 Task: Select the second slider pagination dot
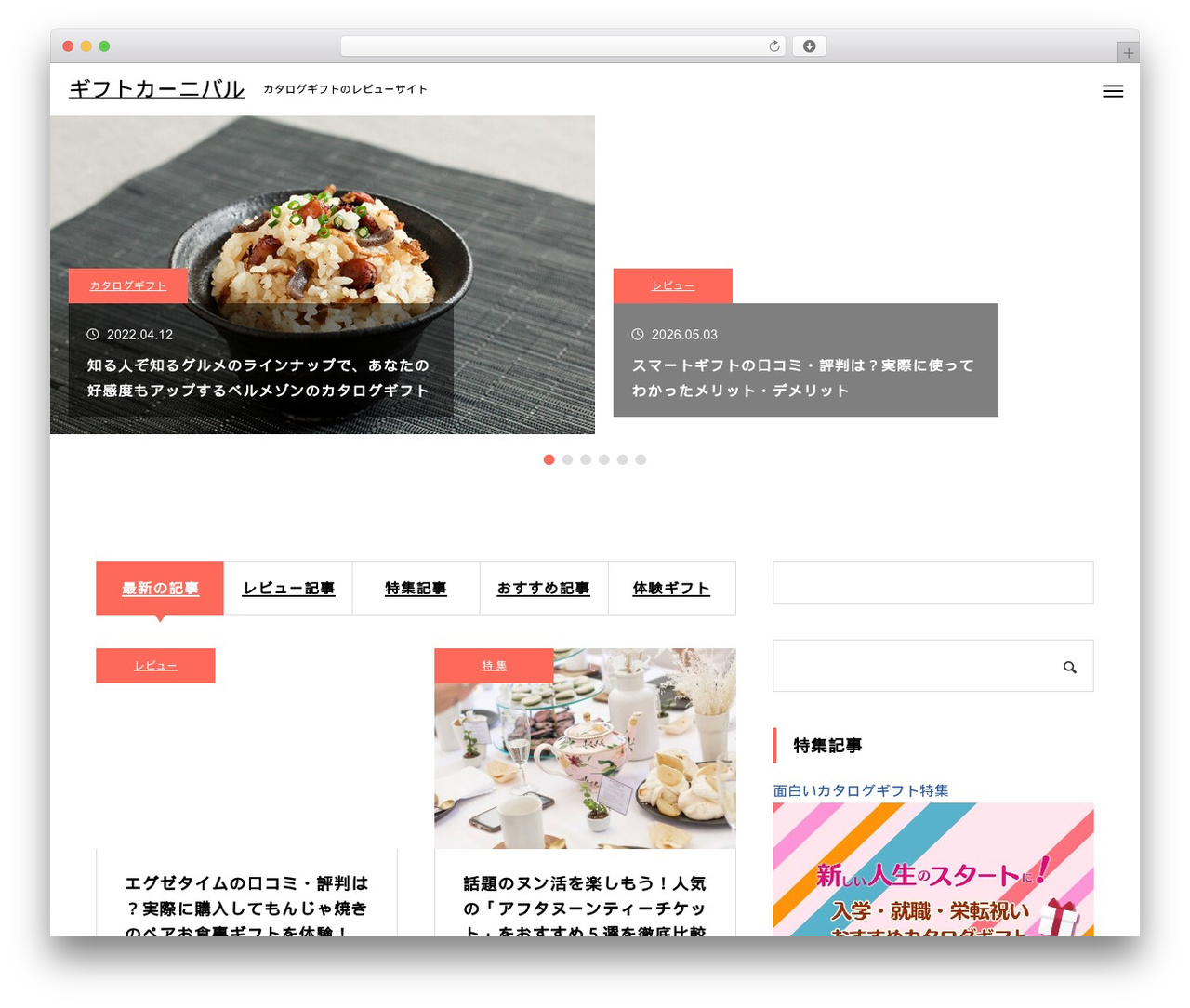[x=567, y=459]
